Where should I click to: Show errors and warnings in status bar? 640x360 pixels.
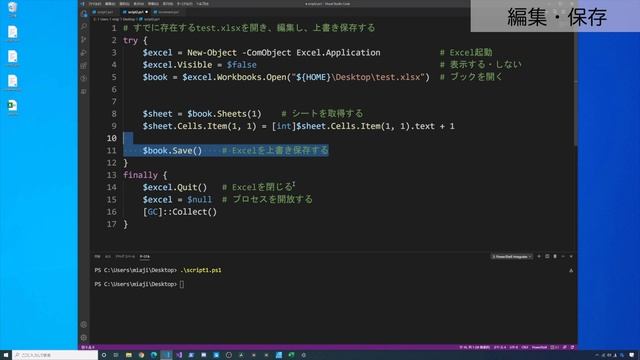[x=88, y=347]
